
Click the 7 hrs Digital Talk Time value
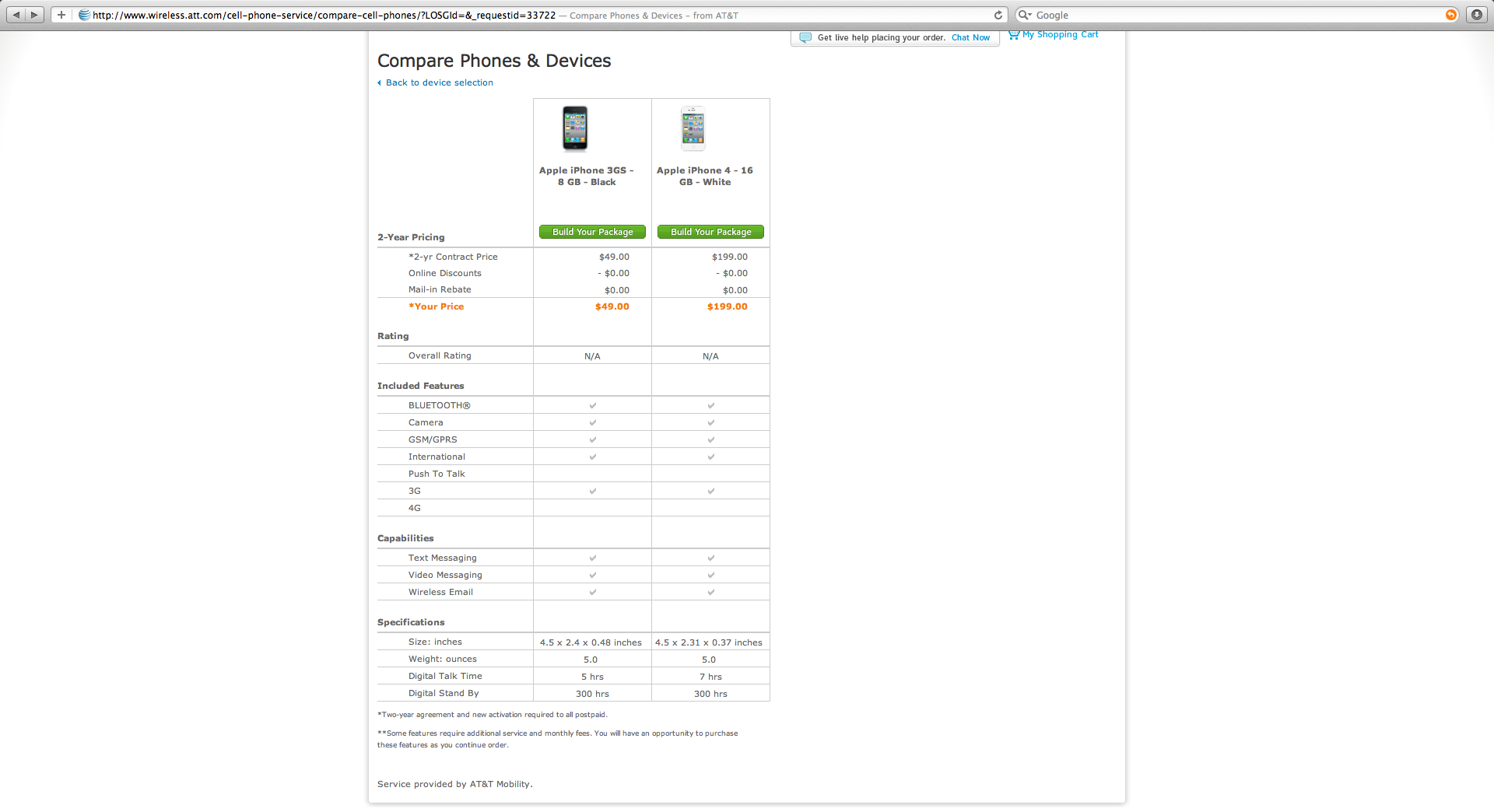coord(710,677)
